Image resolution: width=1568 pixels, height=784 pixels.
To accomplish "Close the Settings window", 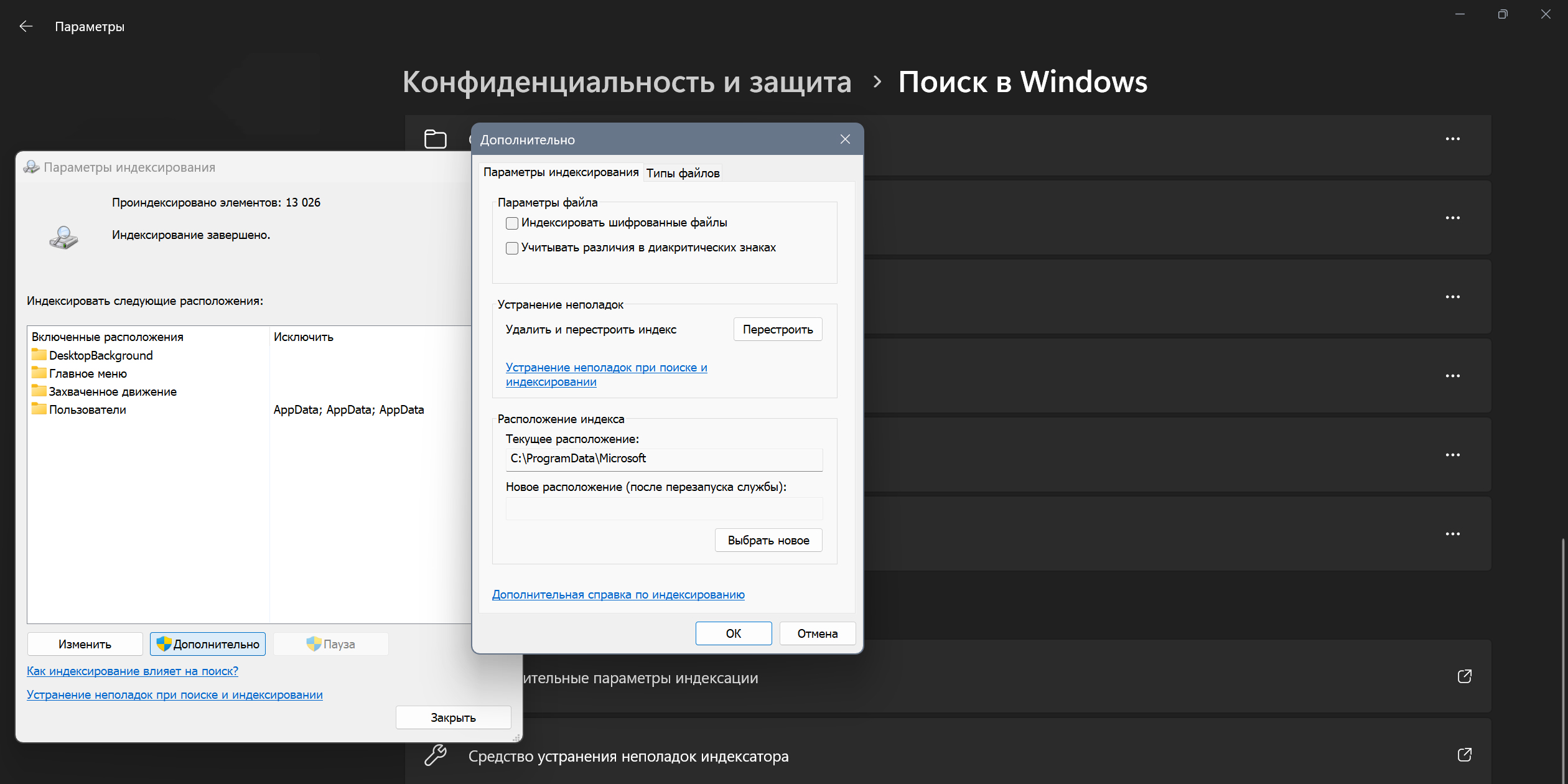I will point(1546,14).
